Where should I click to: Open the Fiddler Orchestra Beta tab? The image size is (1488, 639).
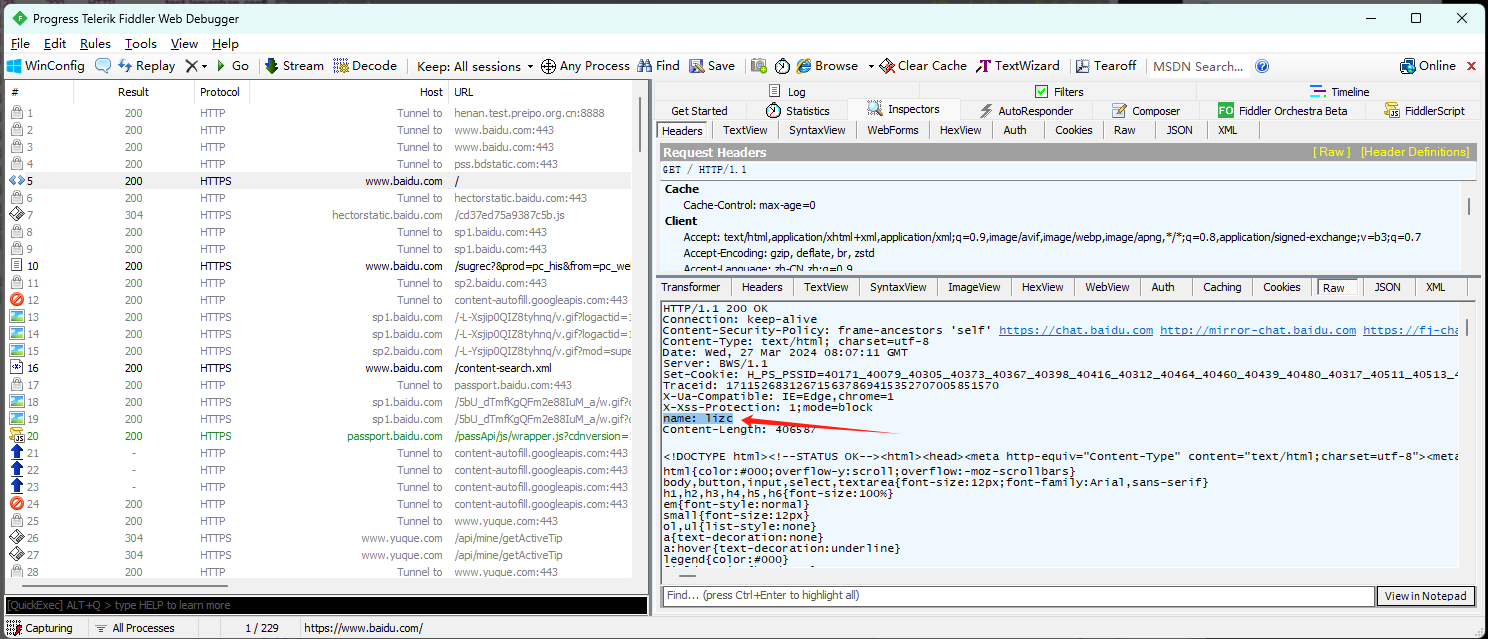[x=1282, y=111]
